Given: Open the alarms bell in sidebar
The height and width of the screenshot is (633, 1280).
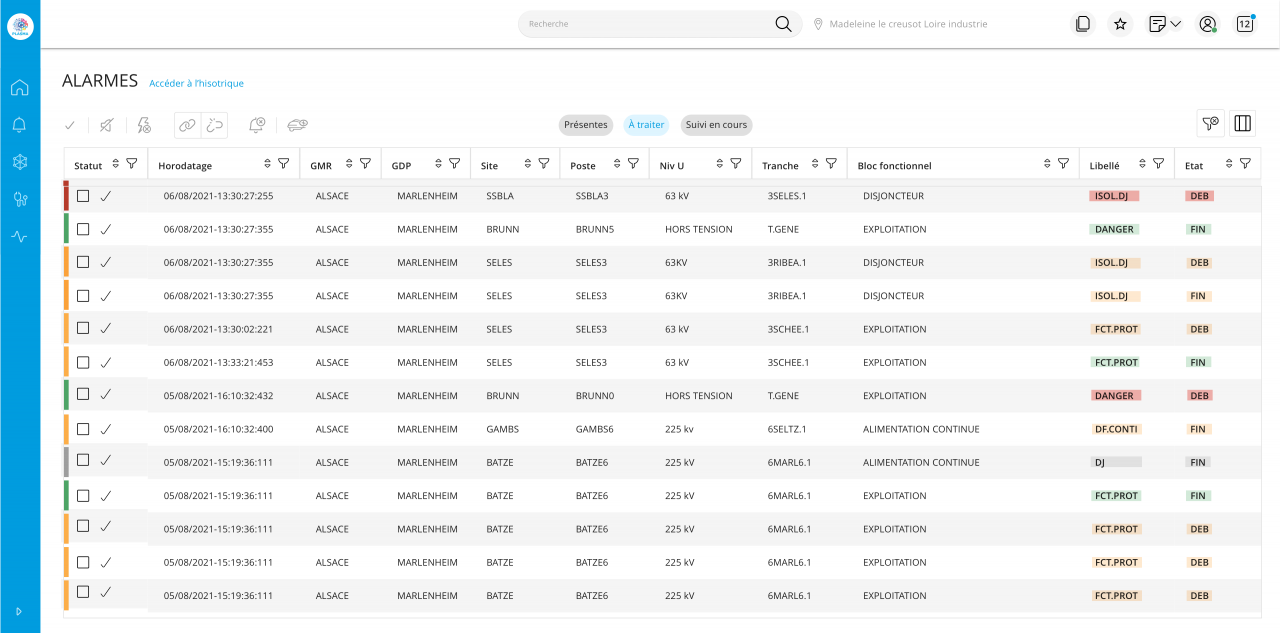Looking at the screenshot, I should point(19,125).
